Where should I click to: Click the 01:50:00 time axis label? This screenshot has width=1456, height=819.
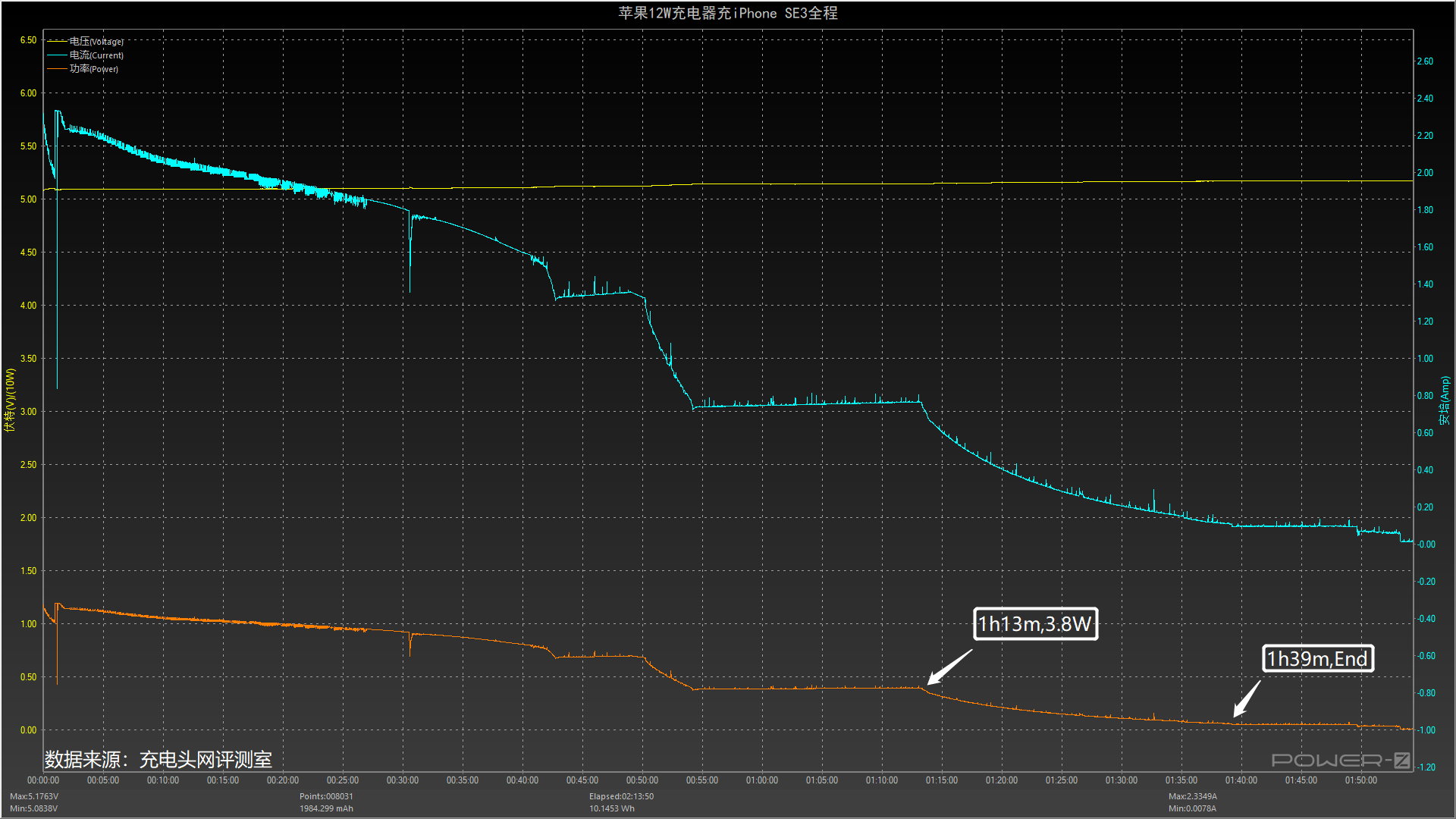(x=1361, y=780)
